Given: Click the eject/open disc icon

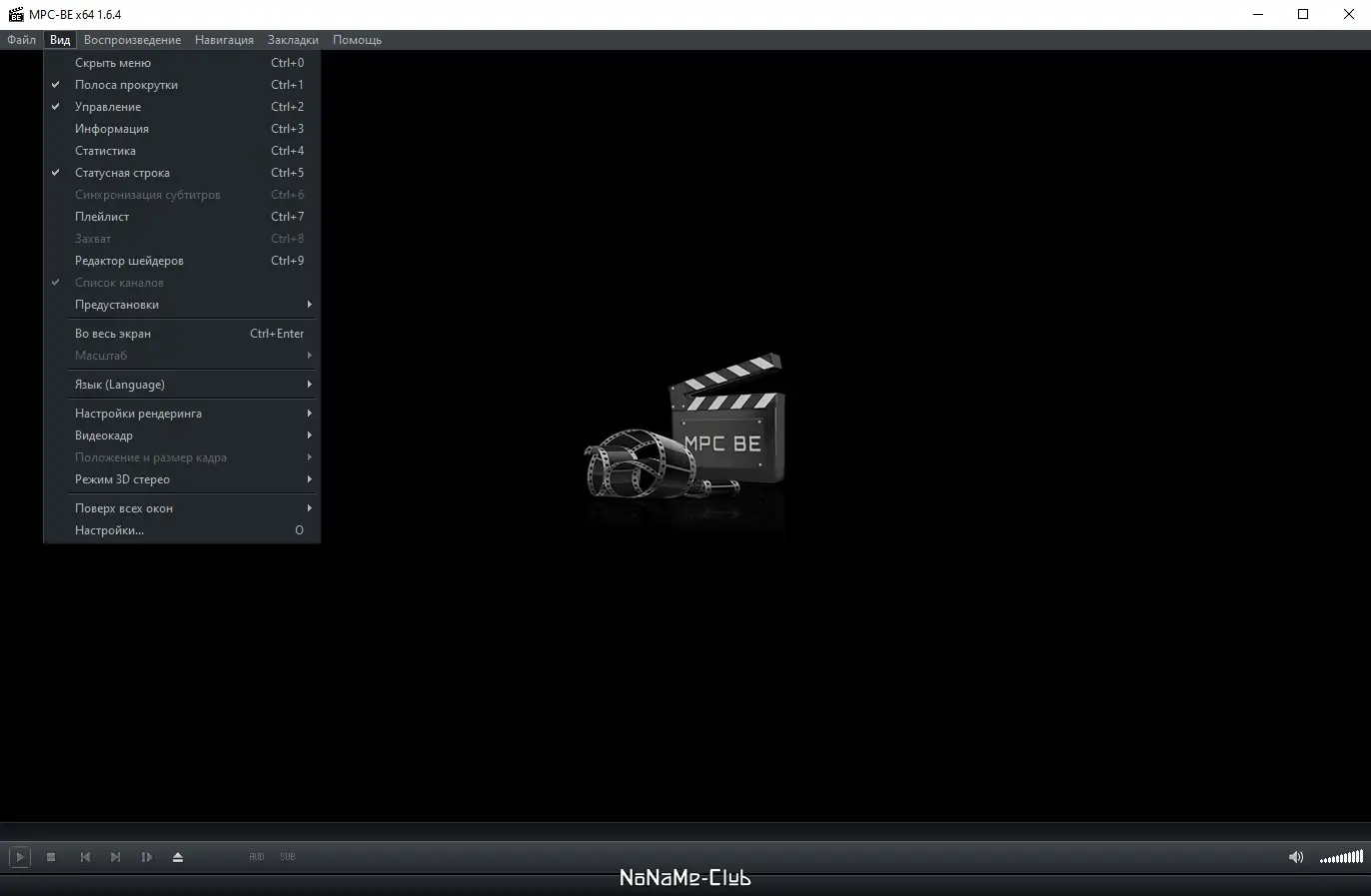Looking at the screenshot, I should point(178,856).
